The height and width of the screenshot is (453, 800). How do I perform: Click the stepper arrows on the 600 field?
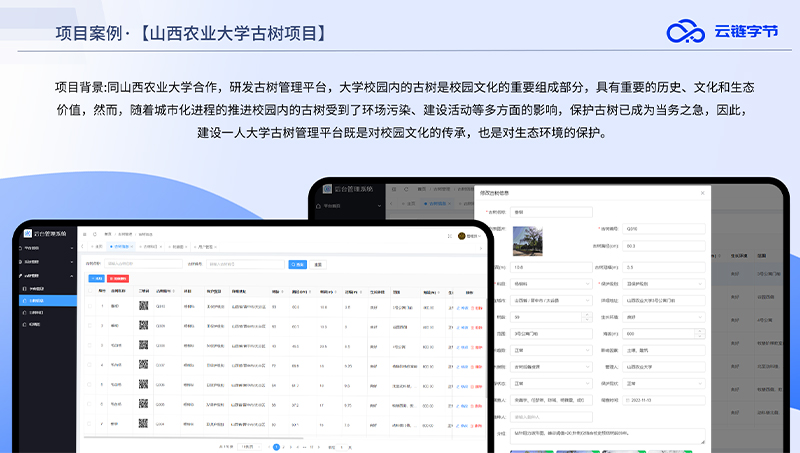coord(700,334)
